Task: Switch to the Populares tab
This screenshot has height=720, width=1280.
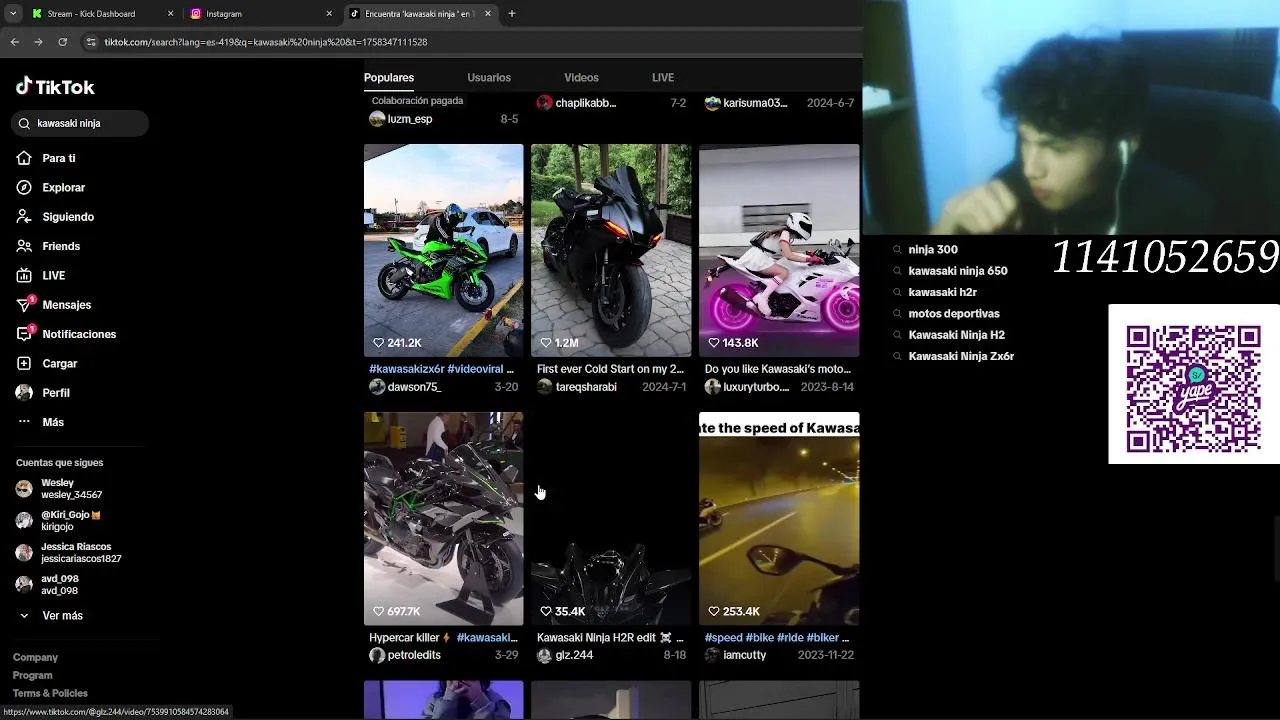Action: click(x=389, y=77)
